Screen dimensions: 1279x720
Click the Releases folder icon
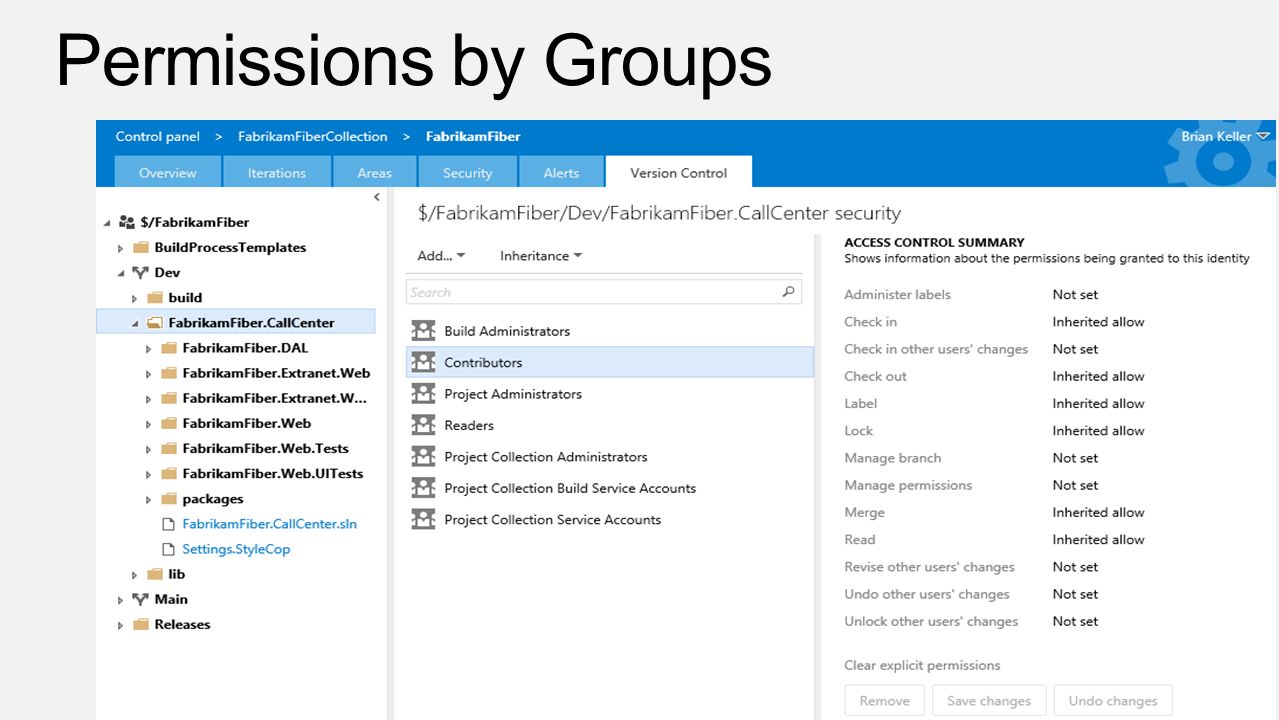pyautogui.click(x=140, y=624)
